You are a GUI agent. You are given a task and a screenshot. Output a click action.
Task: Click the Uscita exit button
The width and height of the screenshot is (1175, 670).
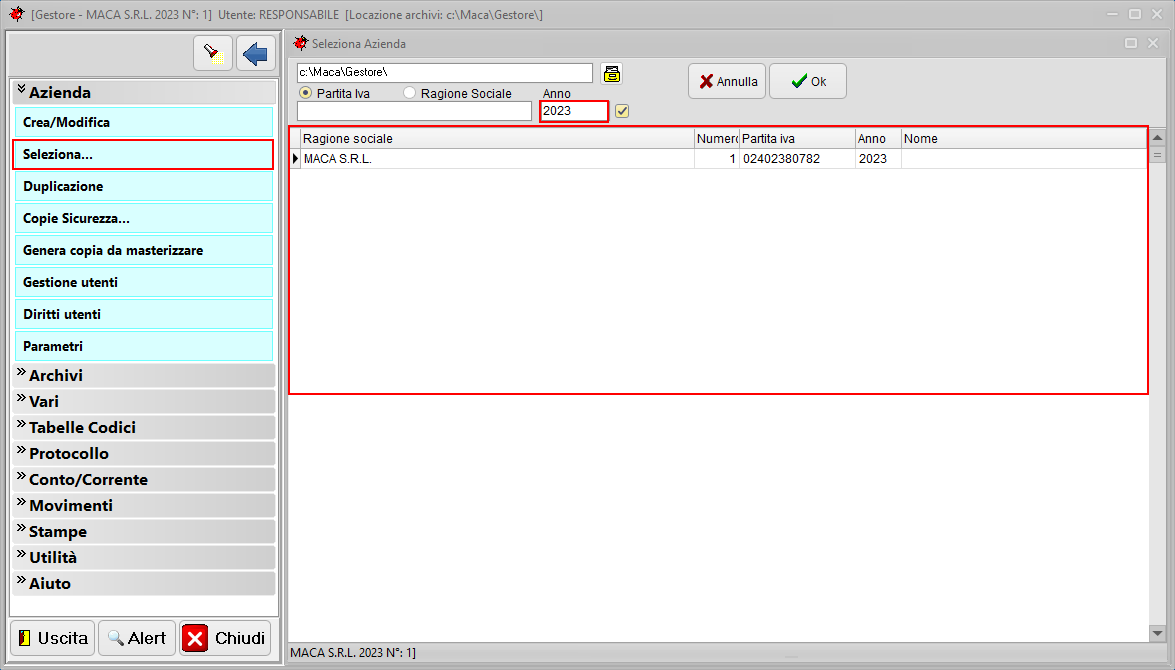pos(53,638)
